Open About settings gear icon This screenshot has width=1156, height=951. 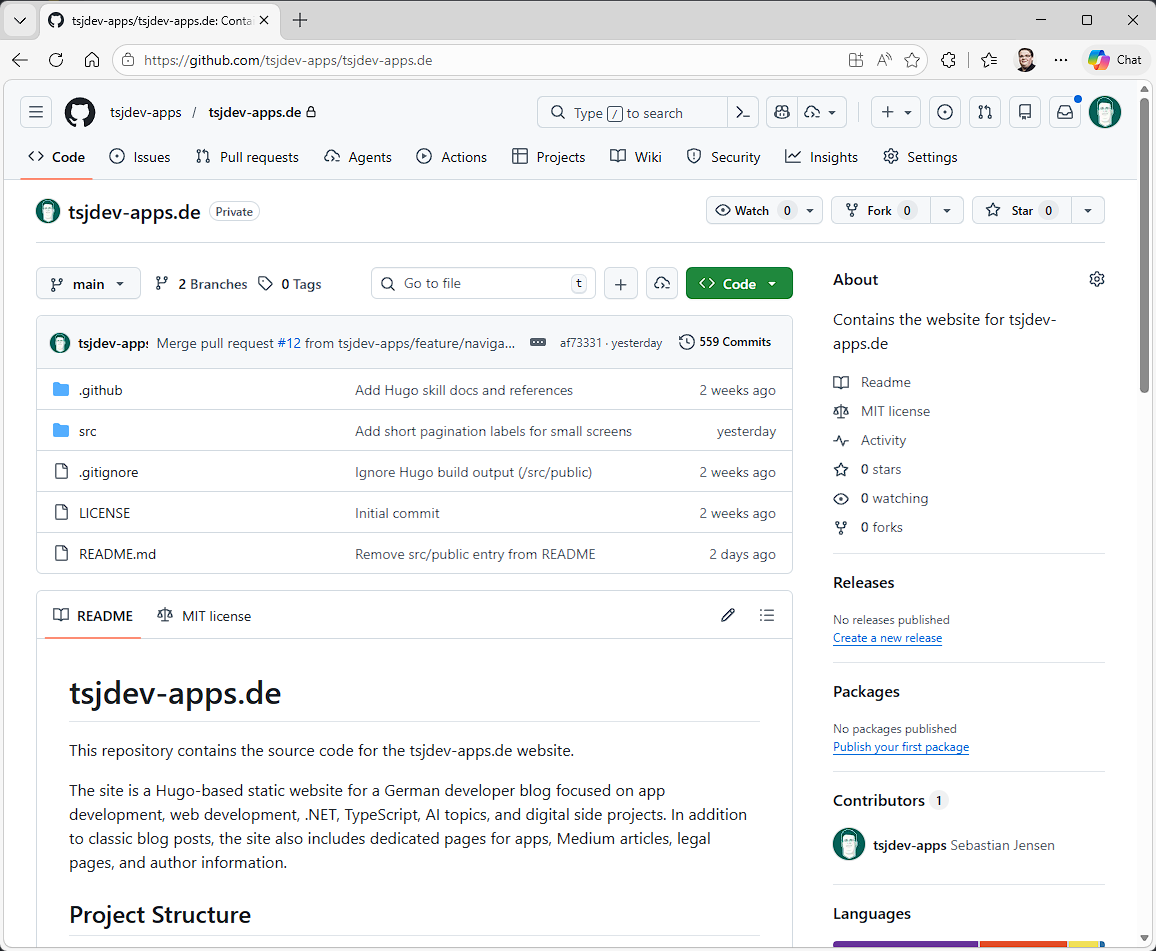pos(1097,279)
